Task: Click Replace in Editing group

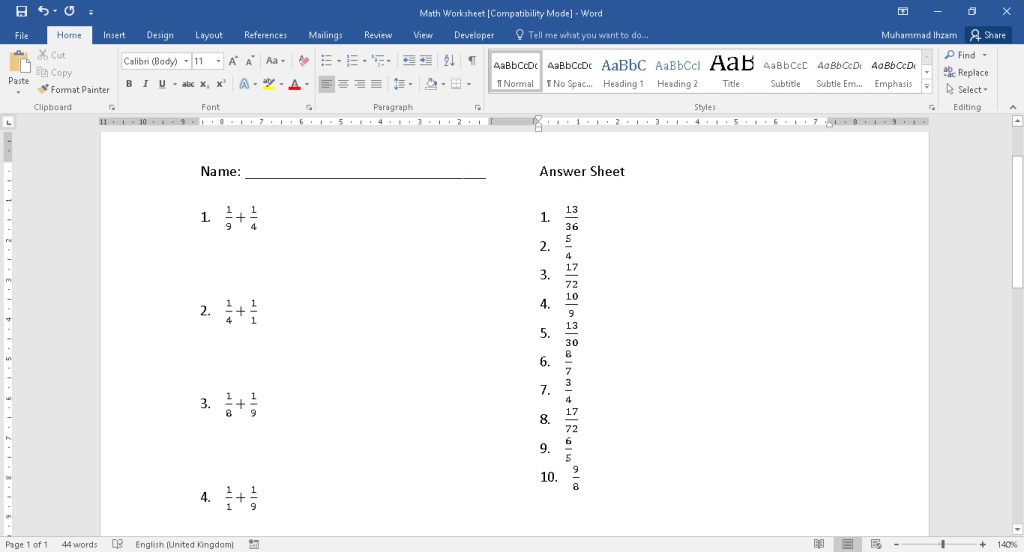Action: point(966,73)
